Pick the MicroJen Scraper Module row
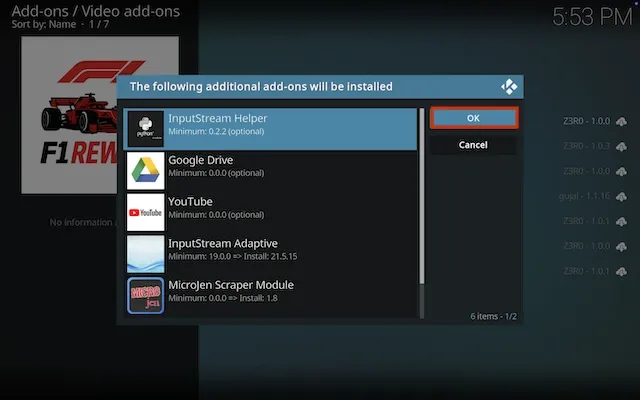This screenshot has width=640, height=400. [x=270, y=296]
